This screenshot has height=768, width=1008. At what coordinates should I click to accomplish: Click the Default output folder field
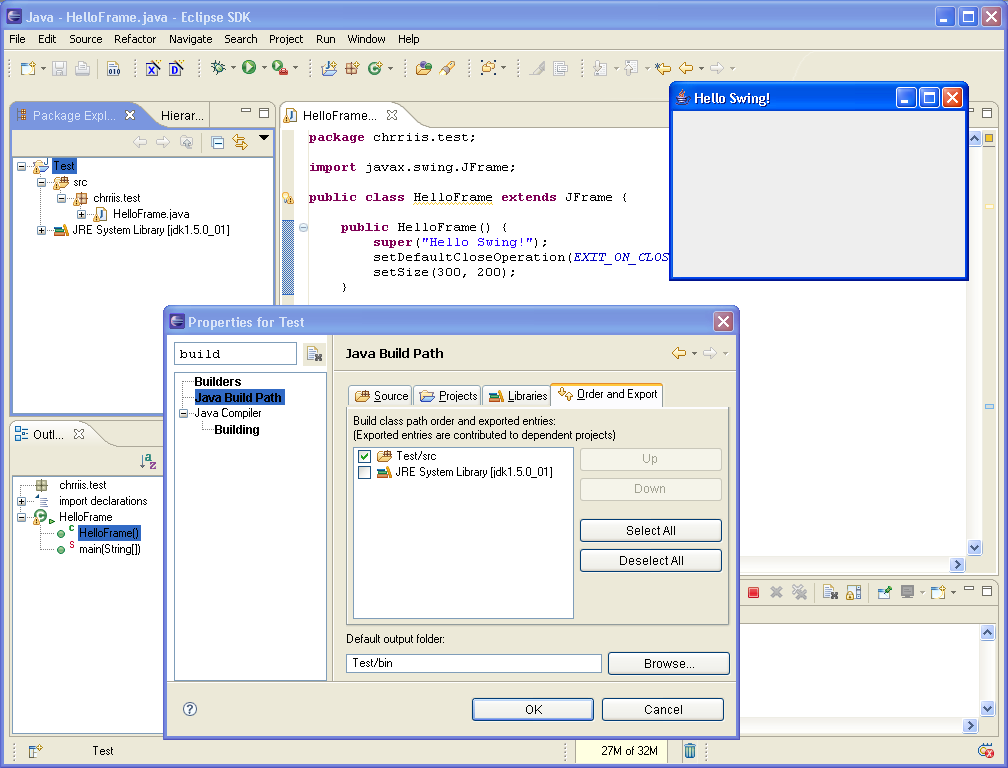coord(474,663)
